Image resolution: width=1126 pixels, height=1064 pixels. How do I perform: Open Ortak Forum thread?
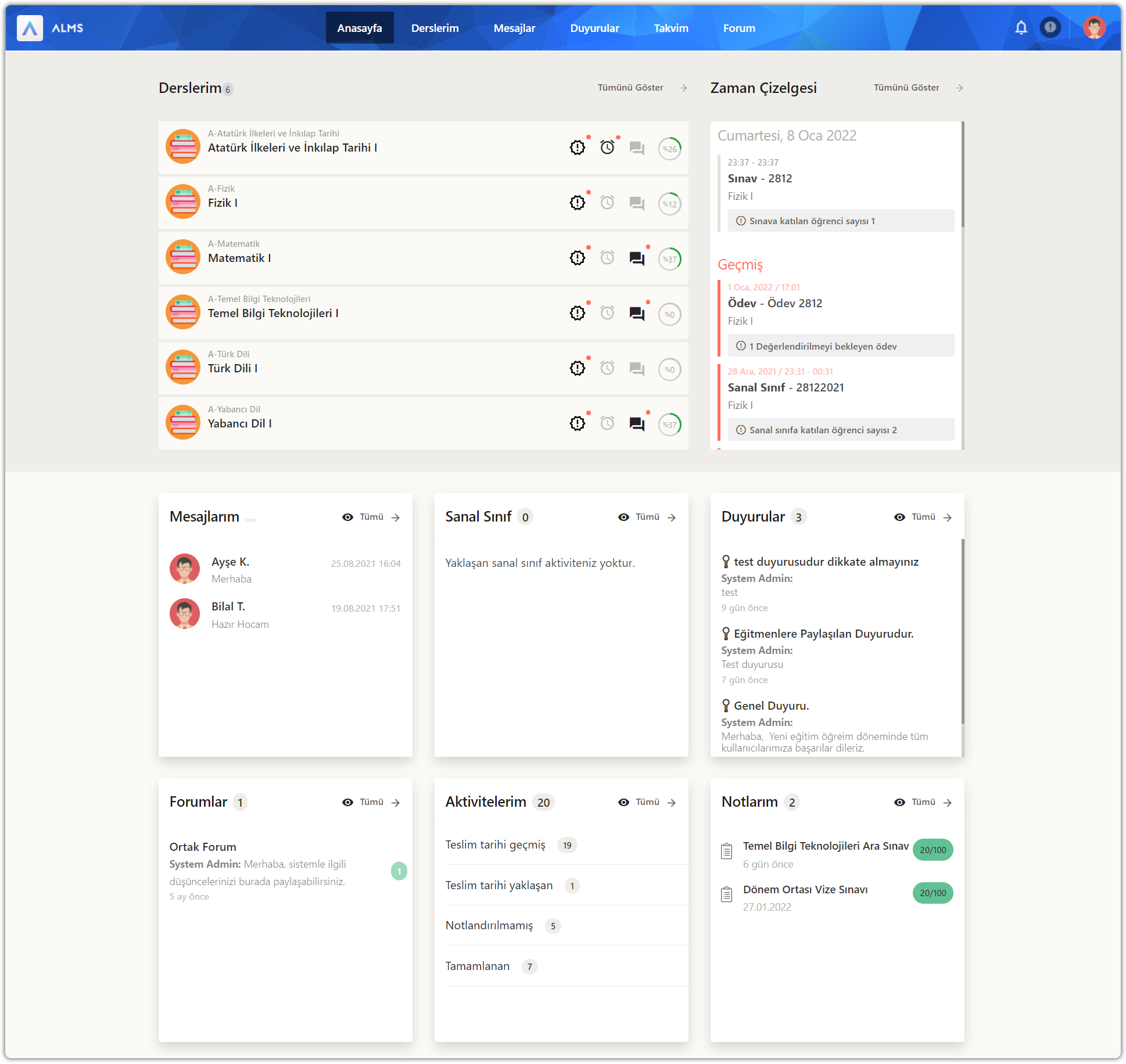pos(203,847)
